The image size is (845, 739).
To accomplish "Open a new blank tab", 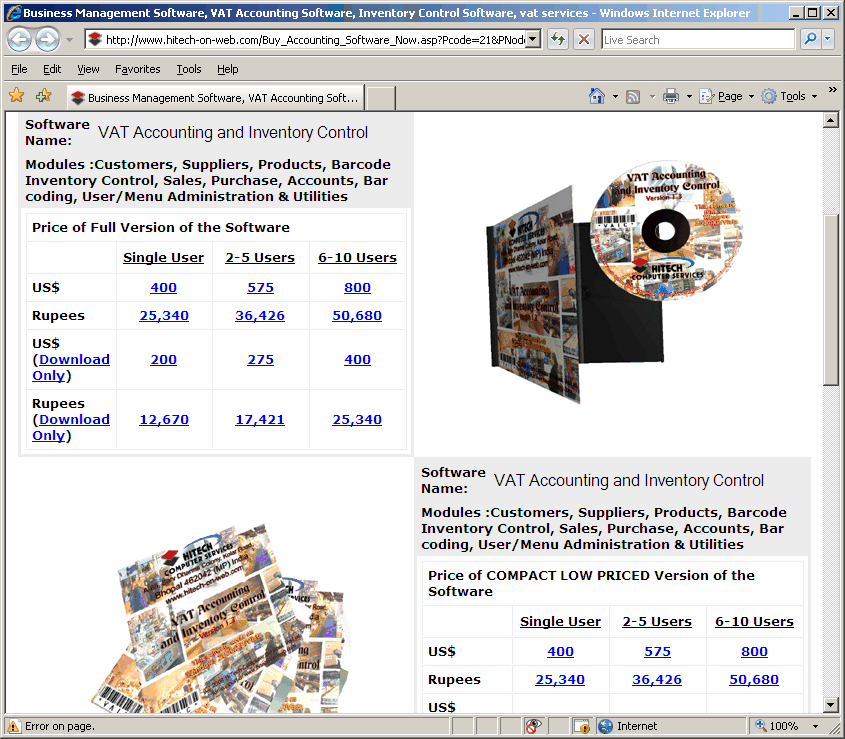I will [381, 99].
